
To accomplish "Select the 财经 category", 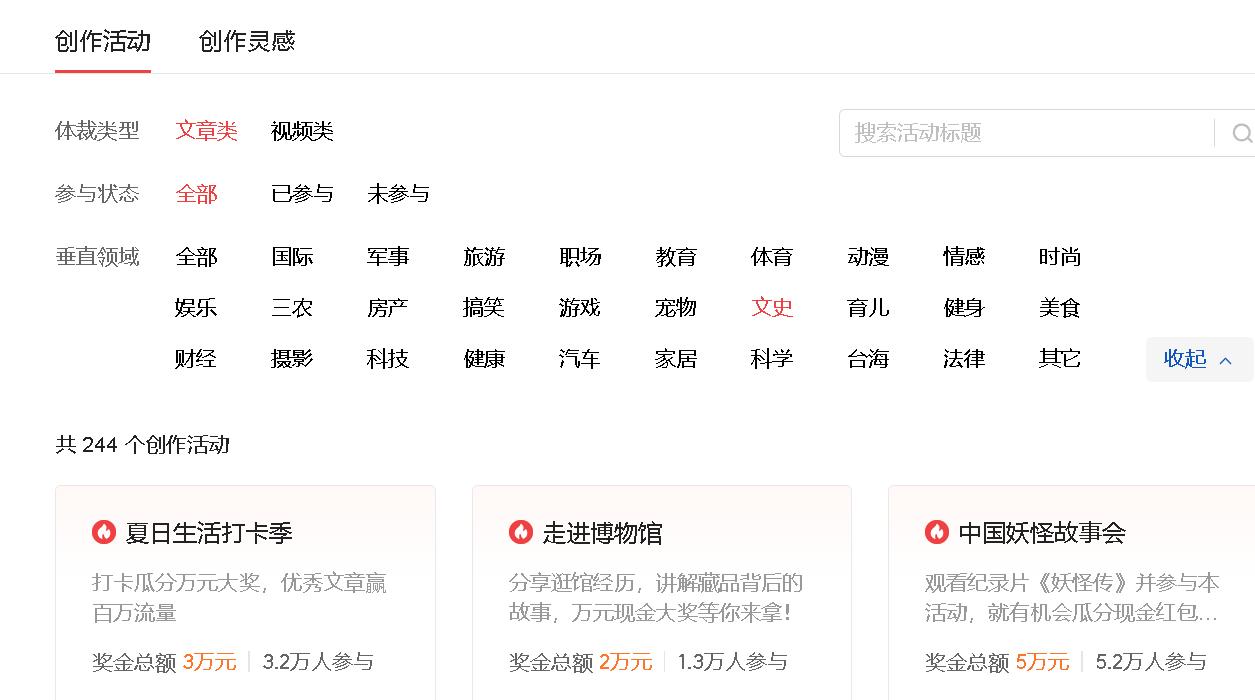I will pyautogui.click(x=195, y=359).
